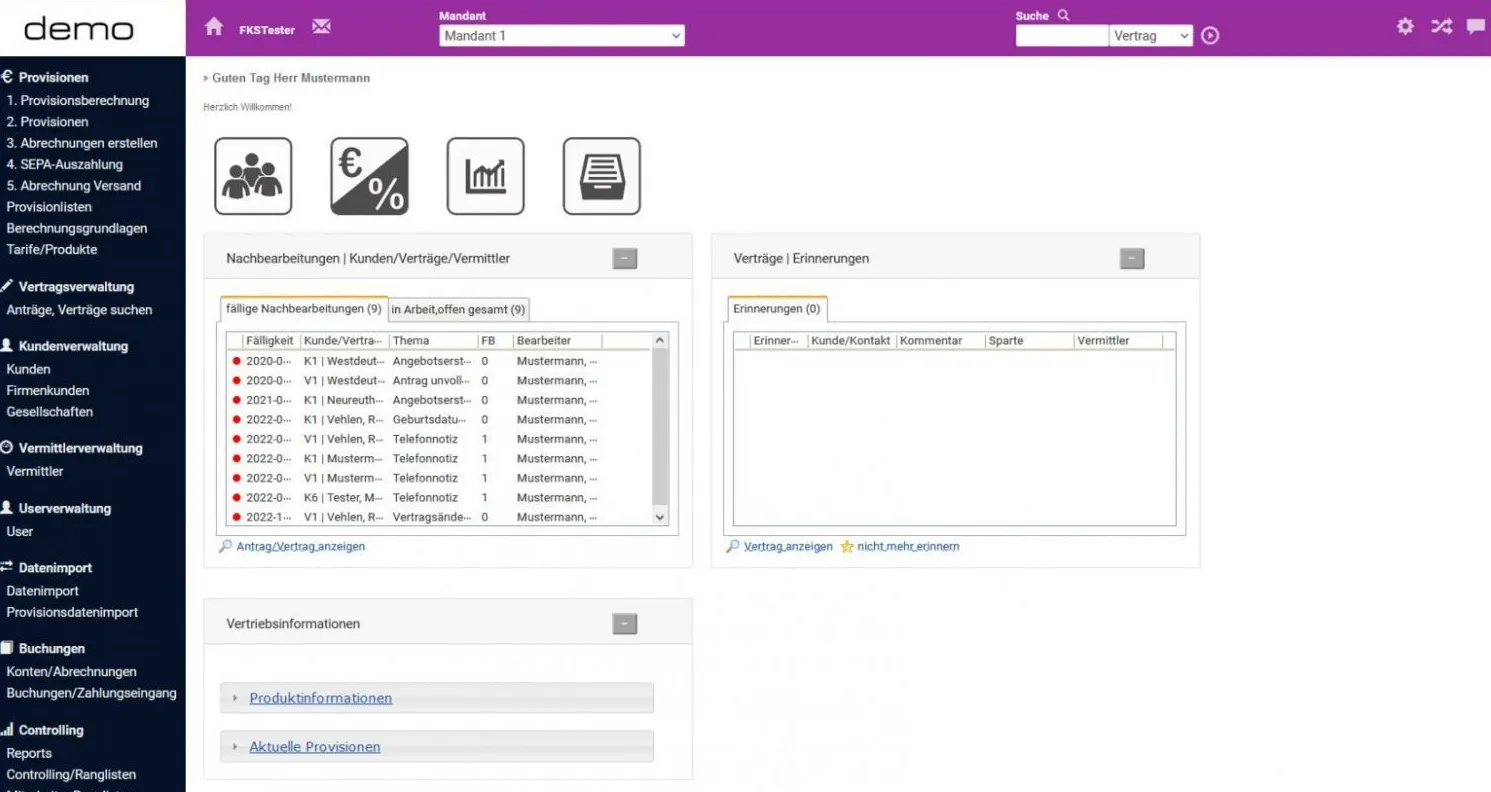Collapse the Verträge | Erinnerungen panel
Viewport: 1491px width, 792px height.
pyautogui.click(x=1131, y=259)
